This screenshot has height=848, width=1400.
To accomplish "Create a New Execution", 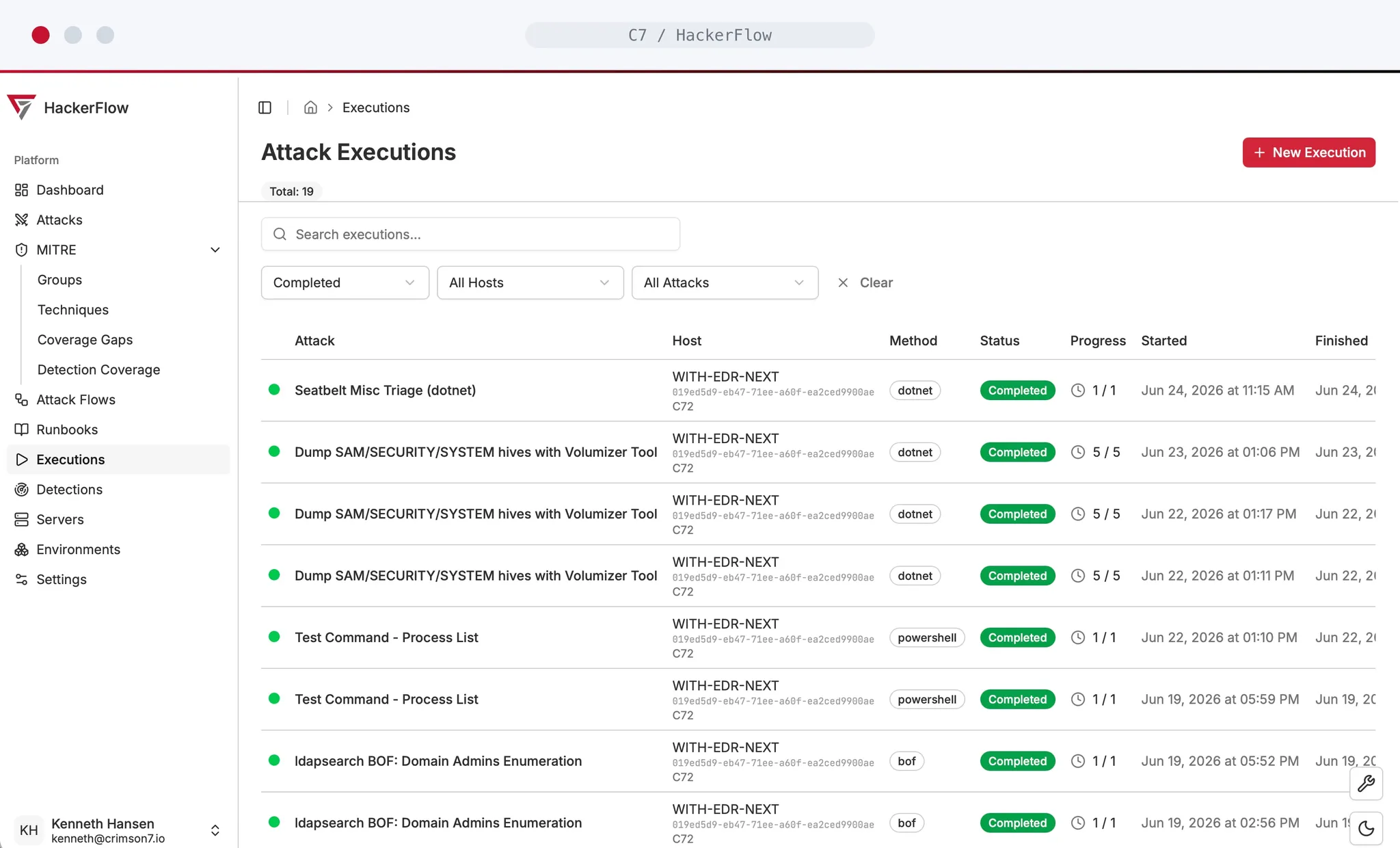I will tap(1308, 153).
